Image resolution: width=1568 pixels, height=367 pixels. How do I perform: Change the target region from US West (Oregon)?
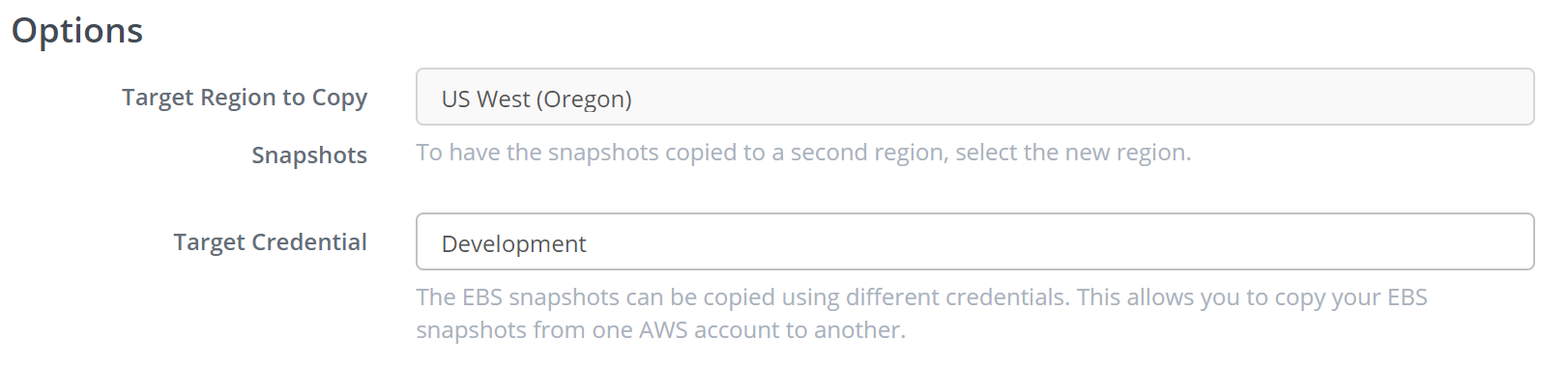pyautogui.click(x=974, y=97)
